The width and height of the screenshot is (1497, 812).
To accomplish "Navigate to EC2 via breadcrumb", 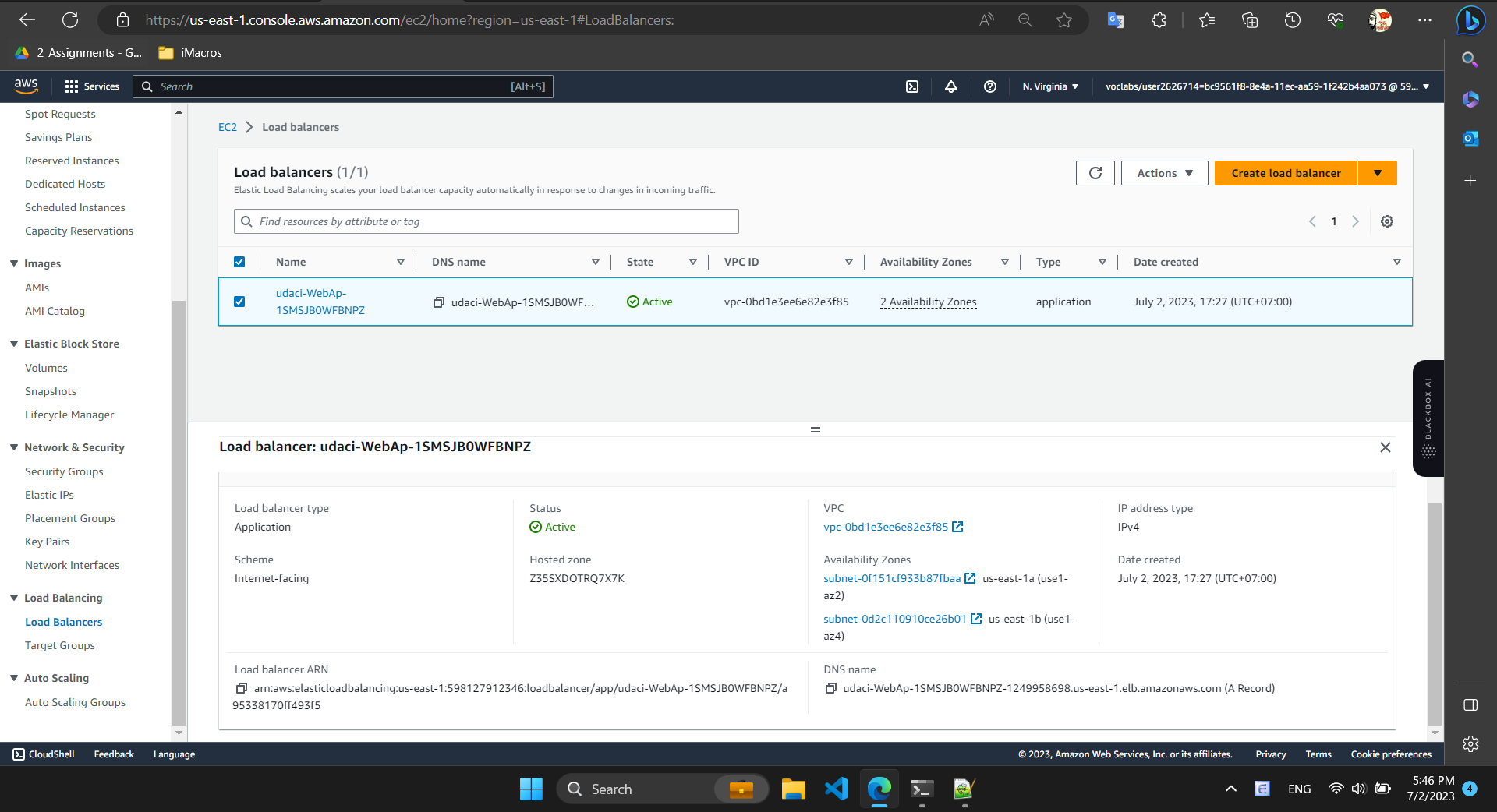I will [227, 126].
